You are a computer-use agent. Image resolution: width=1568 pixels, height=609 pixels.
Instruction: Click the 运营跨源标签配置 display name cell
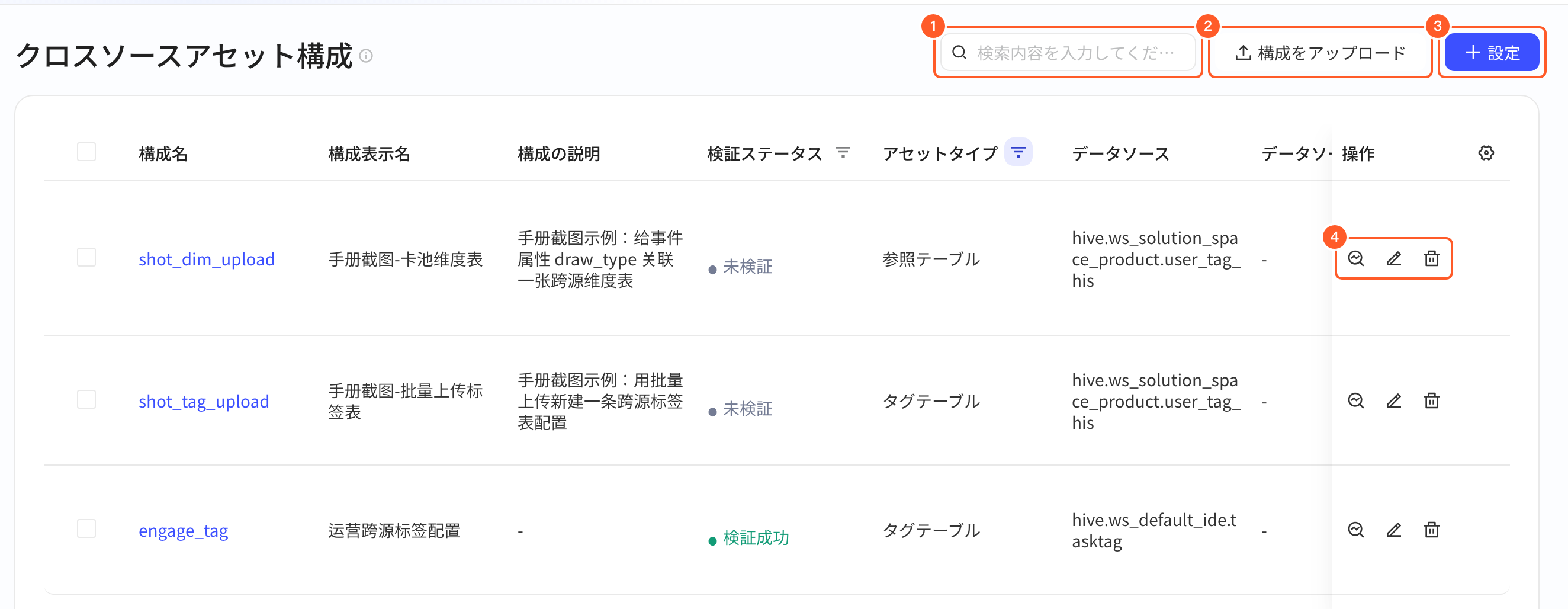tap(394, 531)
